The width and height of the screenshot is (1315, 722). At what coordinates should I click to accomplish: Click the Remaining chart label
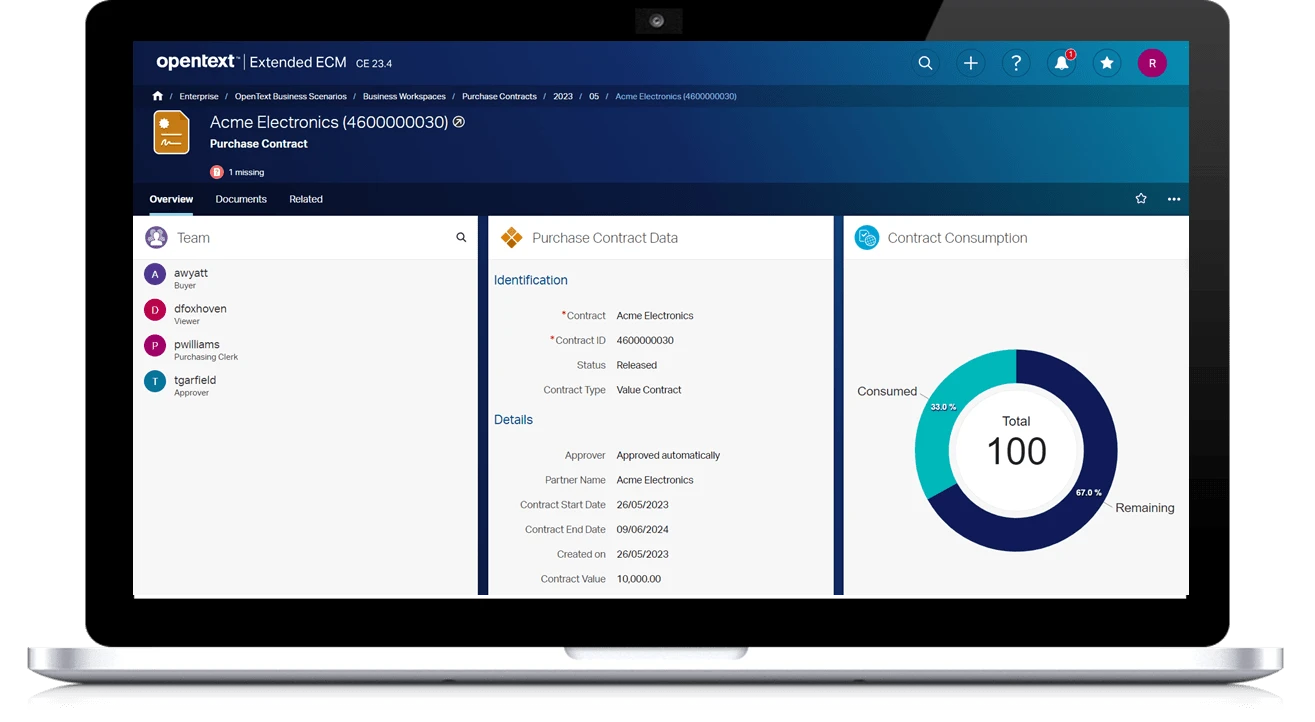[1145, 508]
